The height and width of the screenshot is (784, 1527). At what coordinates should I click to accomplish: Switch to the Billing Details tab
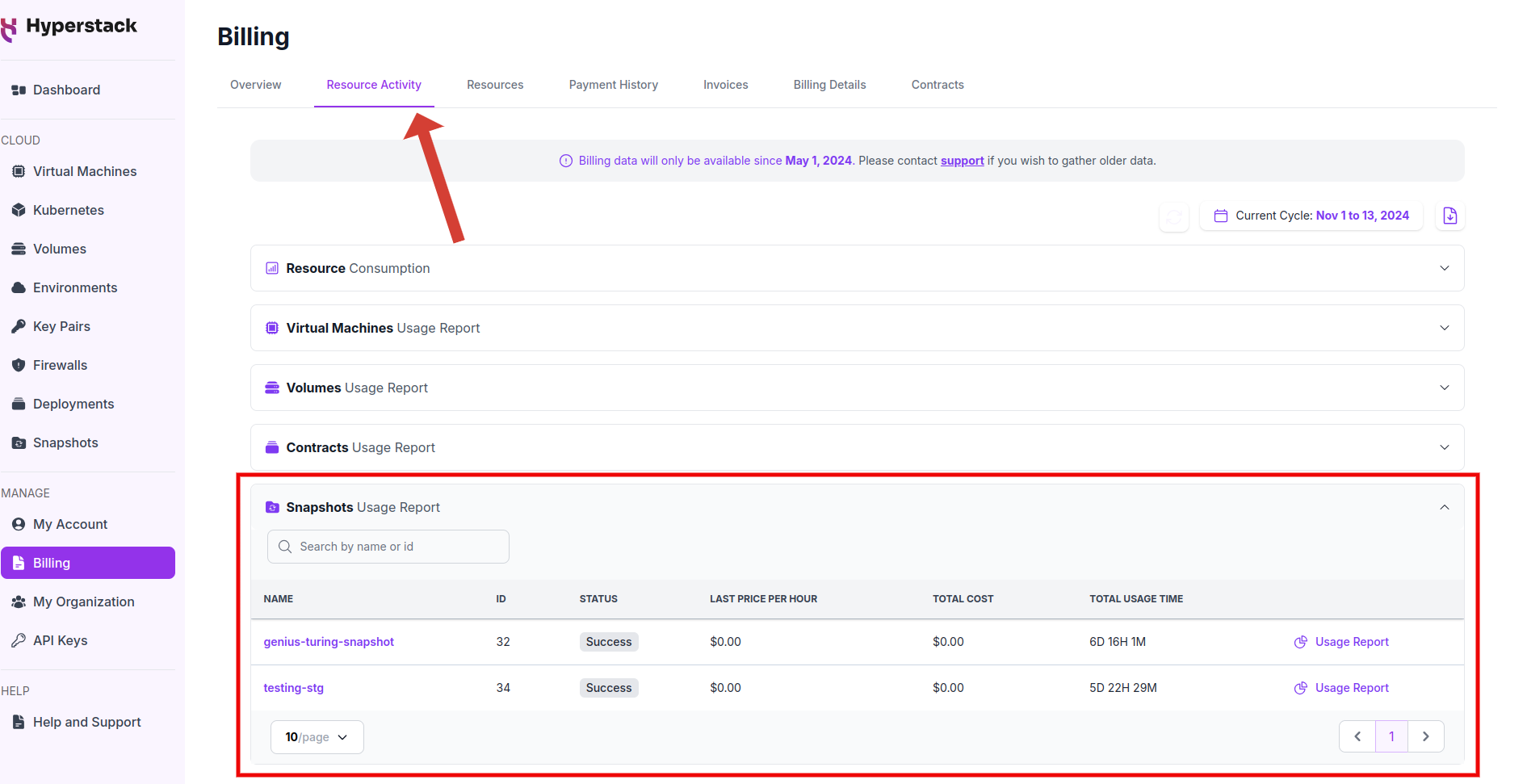(x=829, y=85)
